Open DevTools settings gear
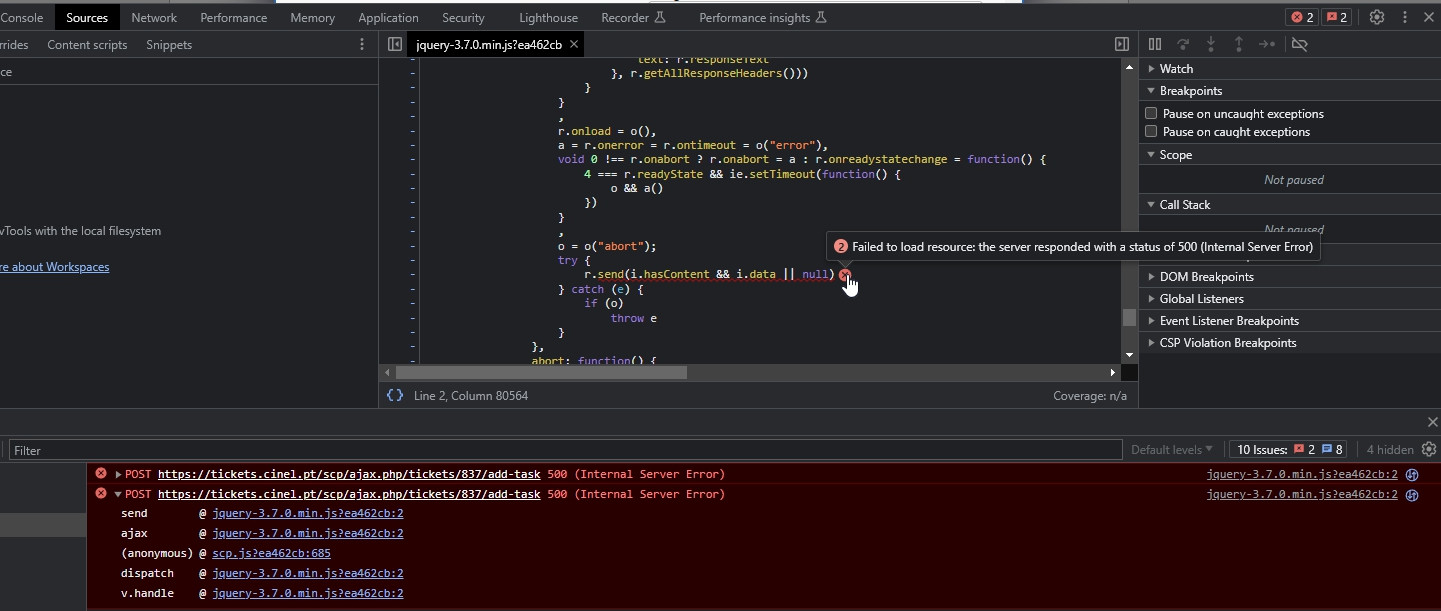Screen dimensions: 1441x611 (x=1377, y=17)
